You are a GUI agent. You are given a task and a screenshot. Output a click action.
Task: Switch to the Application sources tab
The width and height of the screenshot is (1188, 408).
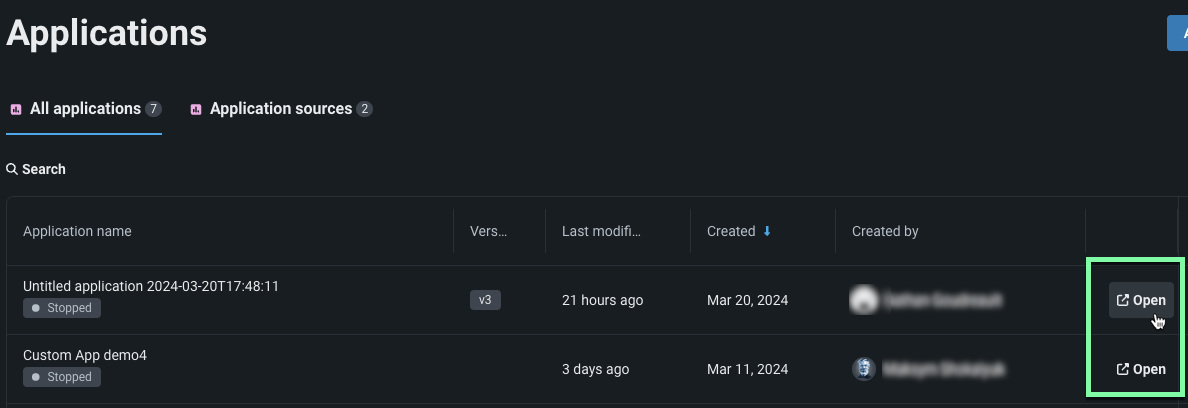(280, 109)
